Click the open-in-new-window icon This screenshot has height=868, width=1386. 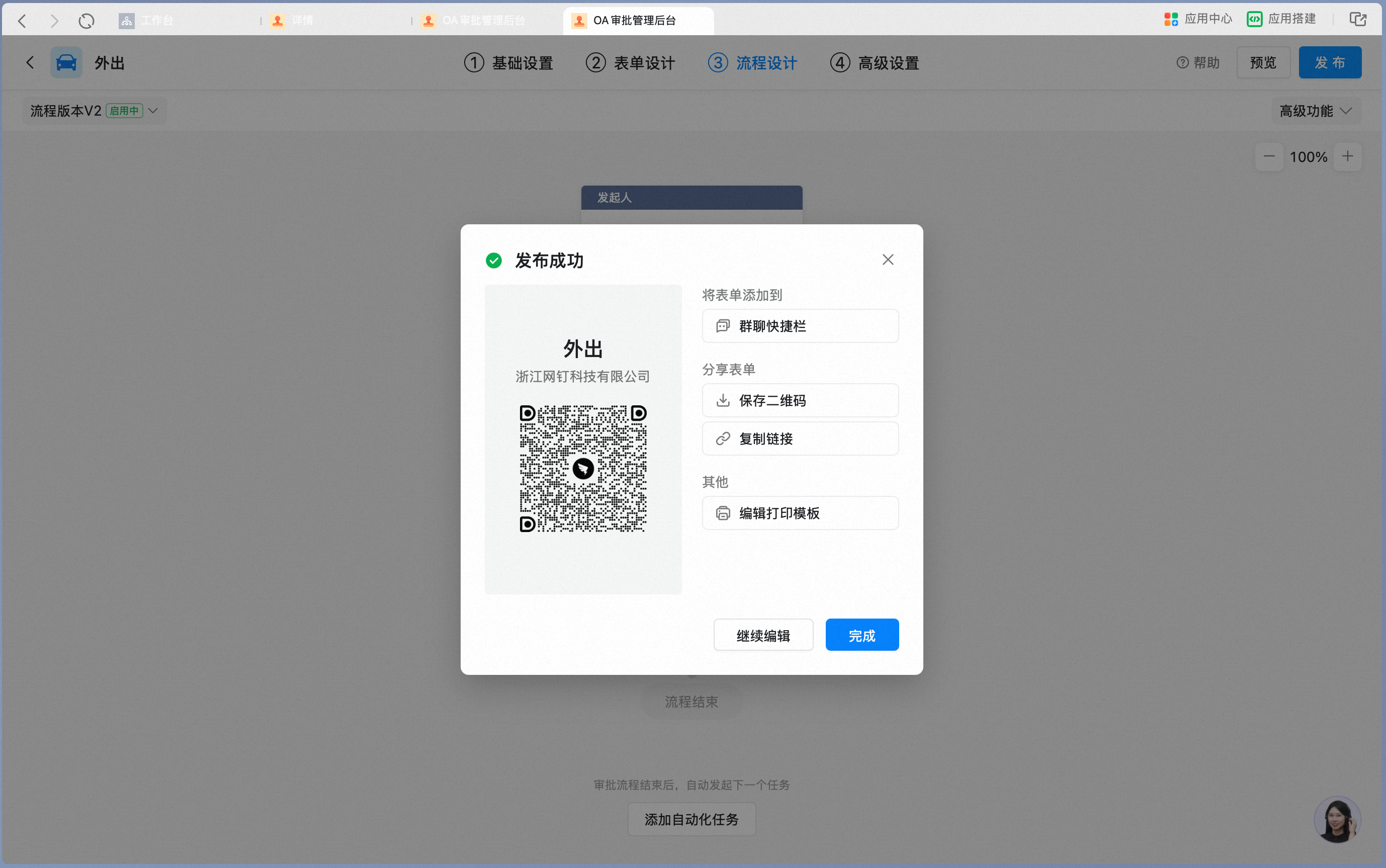1357,19
